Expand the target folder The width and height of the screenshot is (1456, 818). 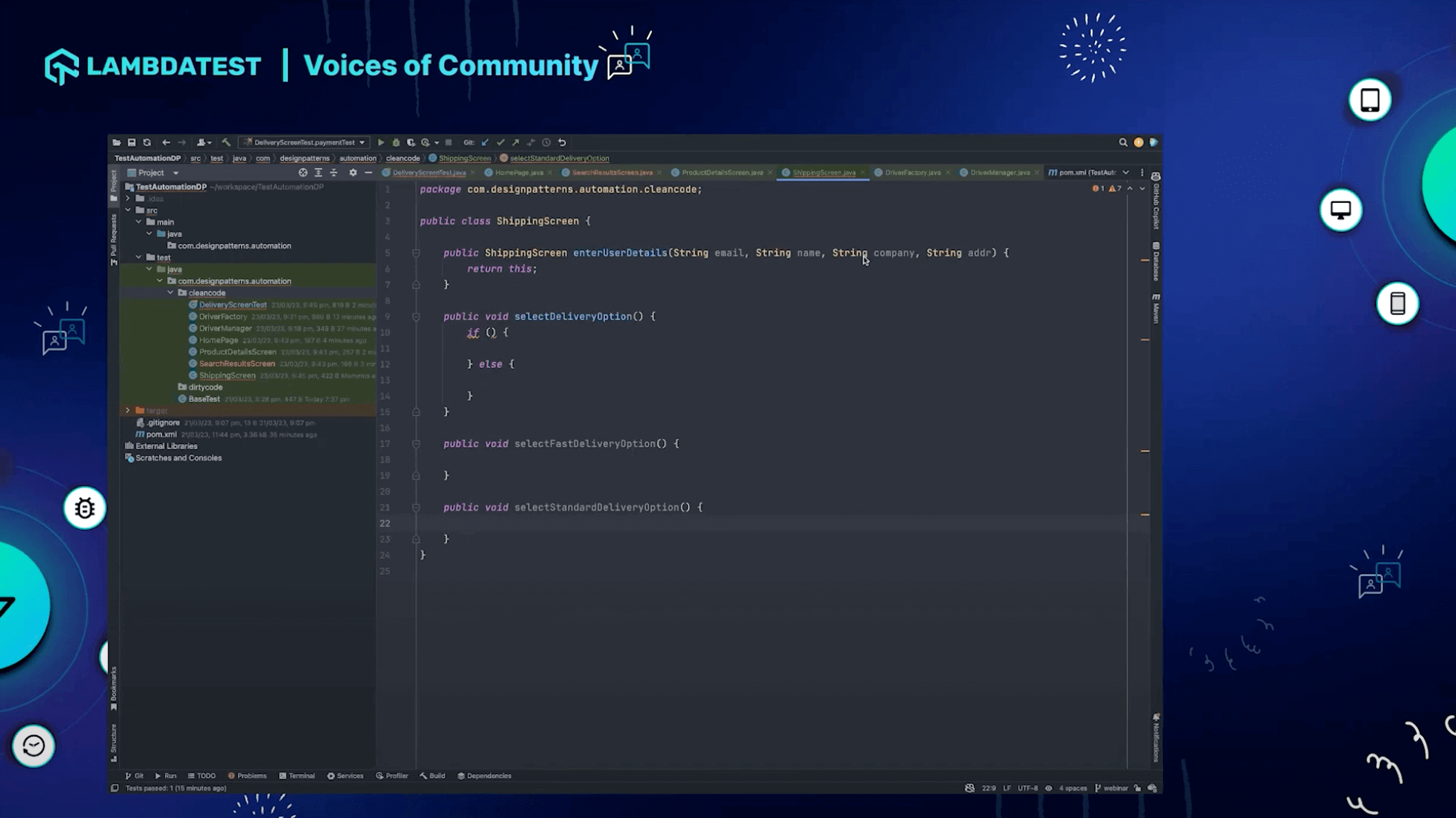128,410
